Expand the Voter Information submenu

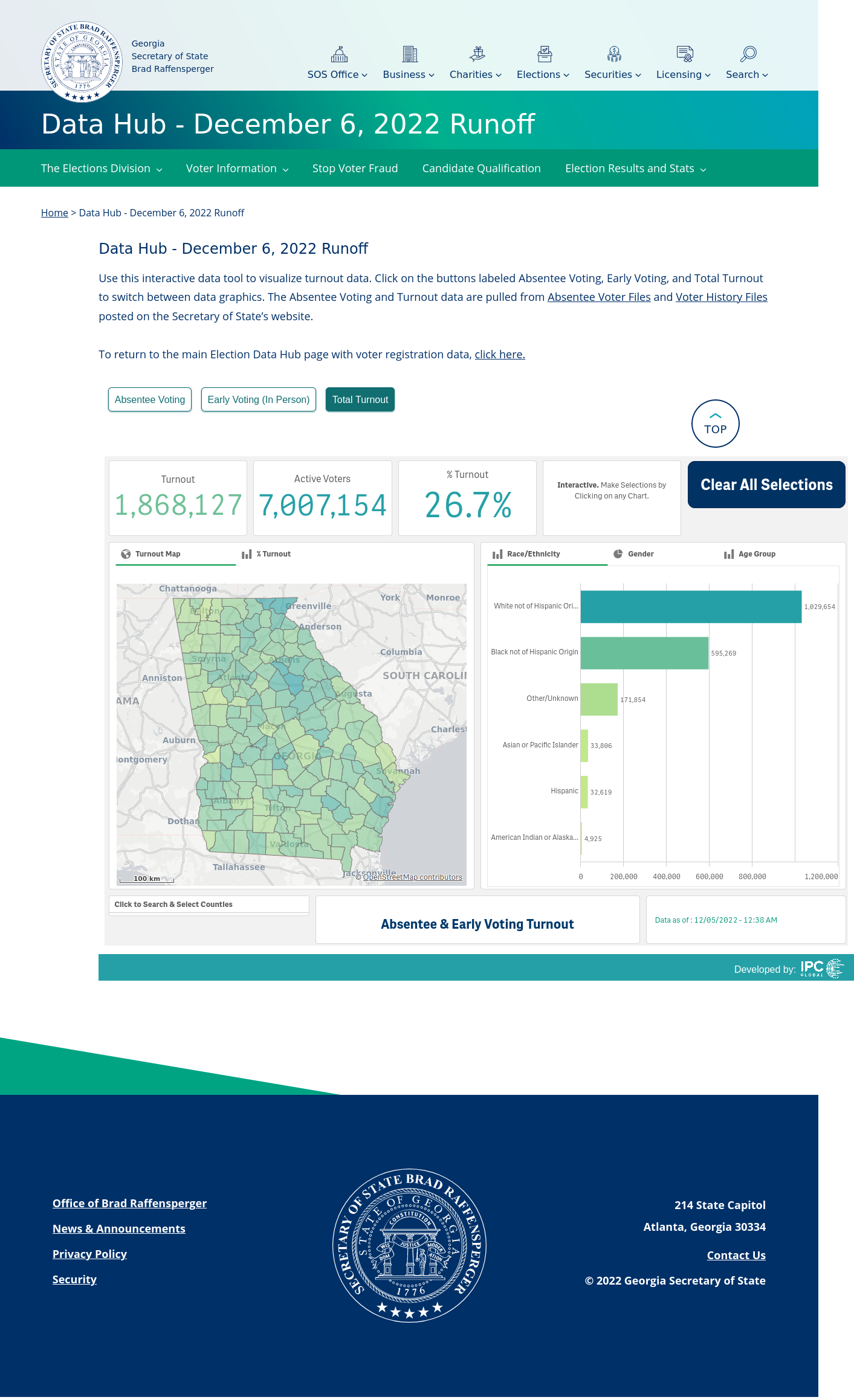tap(237, 169)
